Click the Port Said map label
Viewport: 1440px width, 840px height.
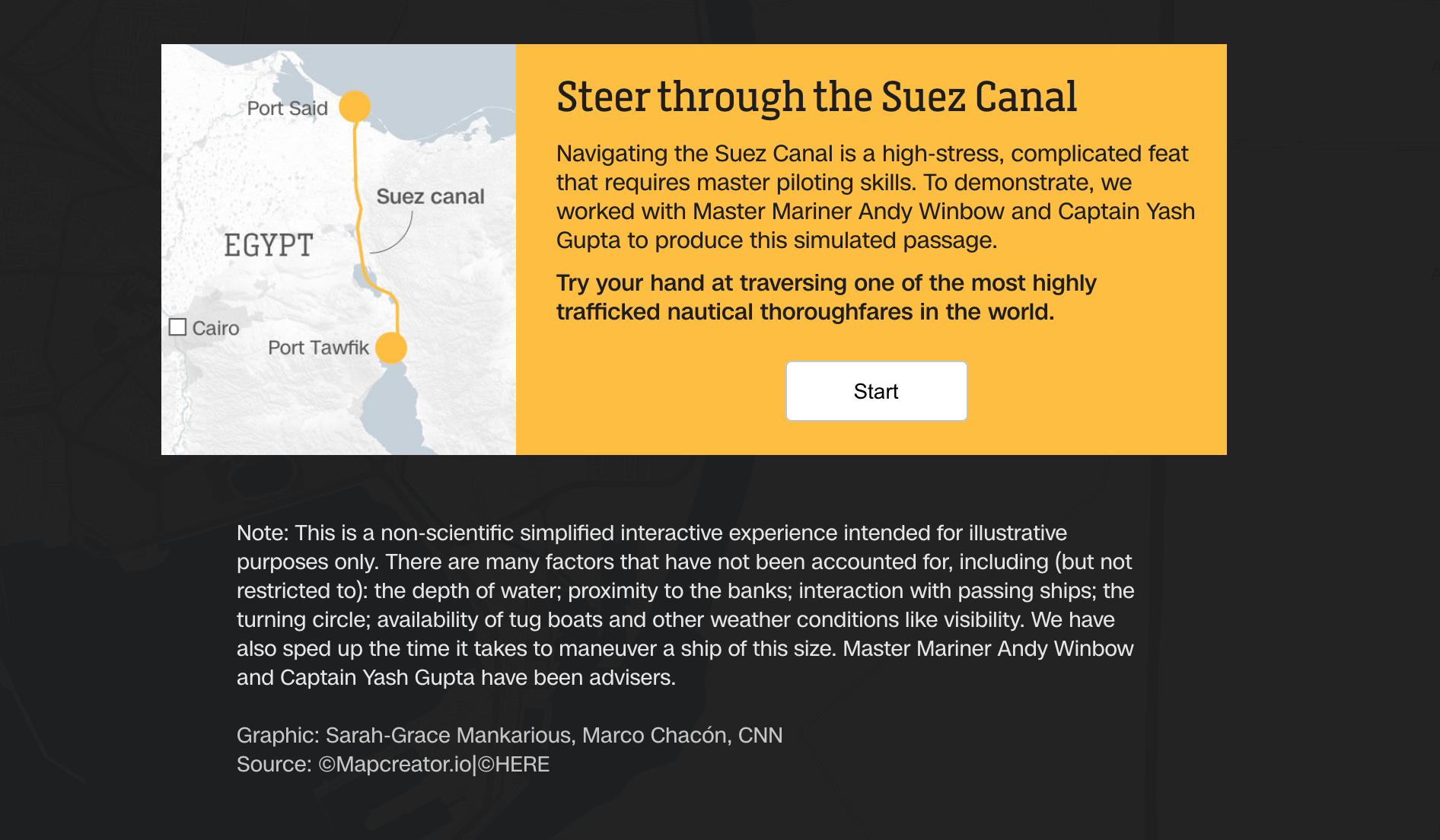point(288,108)
